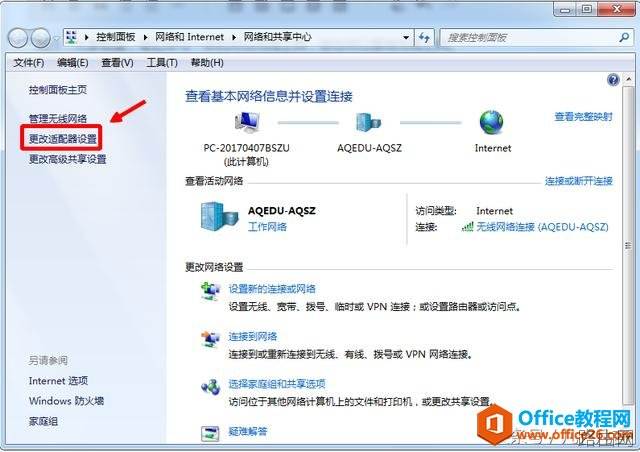
Task: Click the blue help question mark icon
Action: coord(613,80)
